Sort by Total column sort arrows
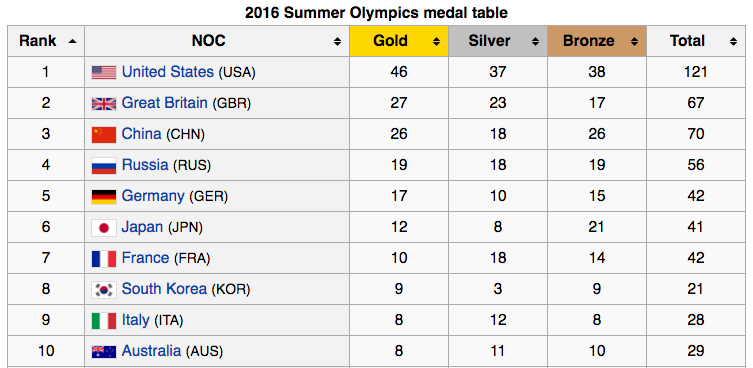Image resolution: width=753 pixels, height=368 pixels. 733,42
